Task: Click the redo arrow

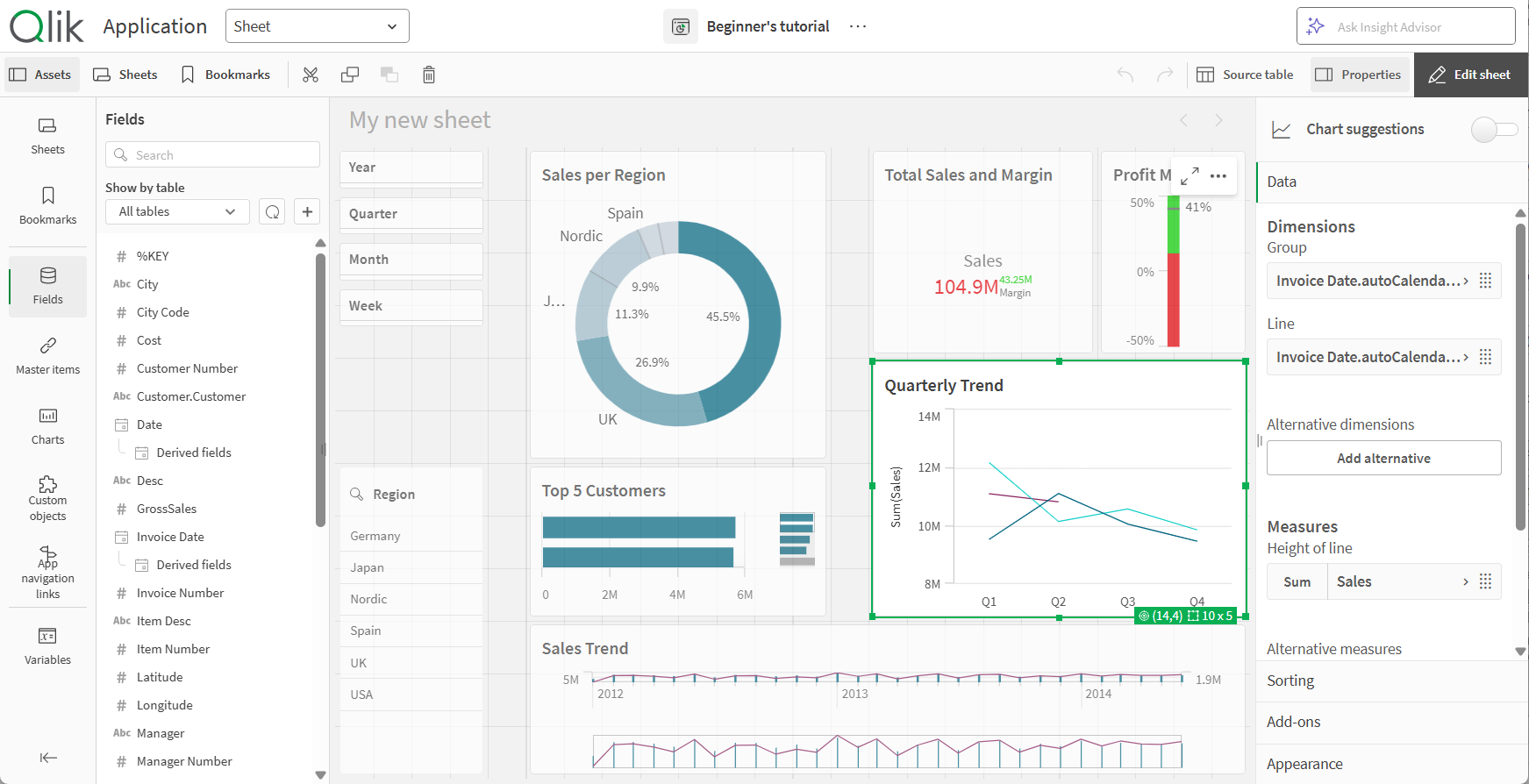Action: pos(1165,75)
